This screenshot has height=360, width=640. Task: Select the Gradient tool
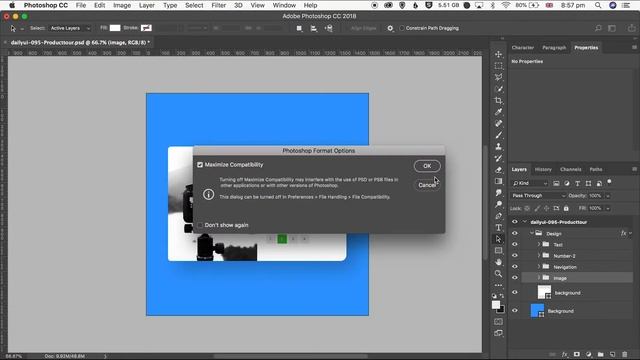498,181
